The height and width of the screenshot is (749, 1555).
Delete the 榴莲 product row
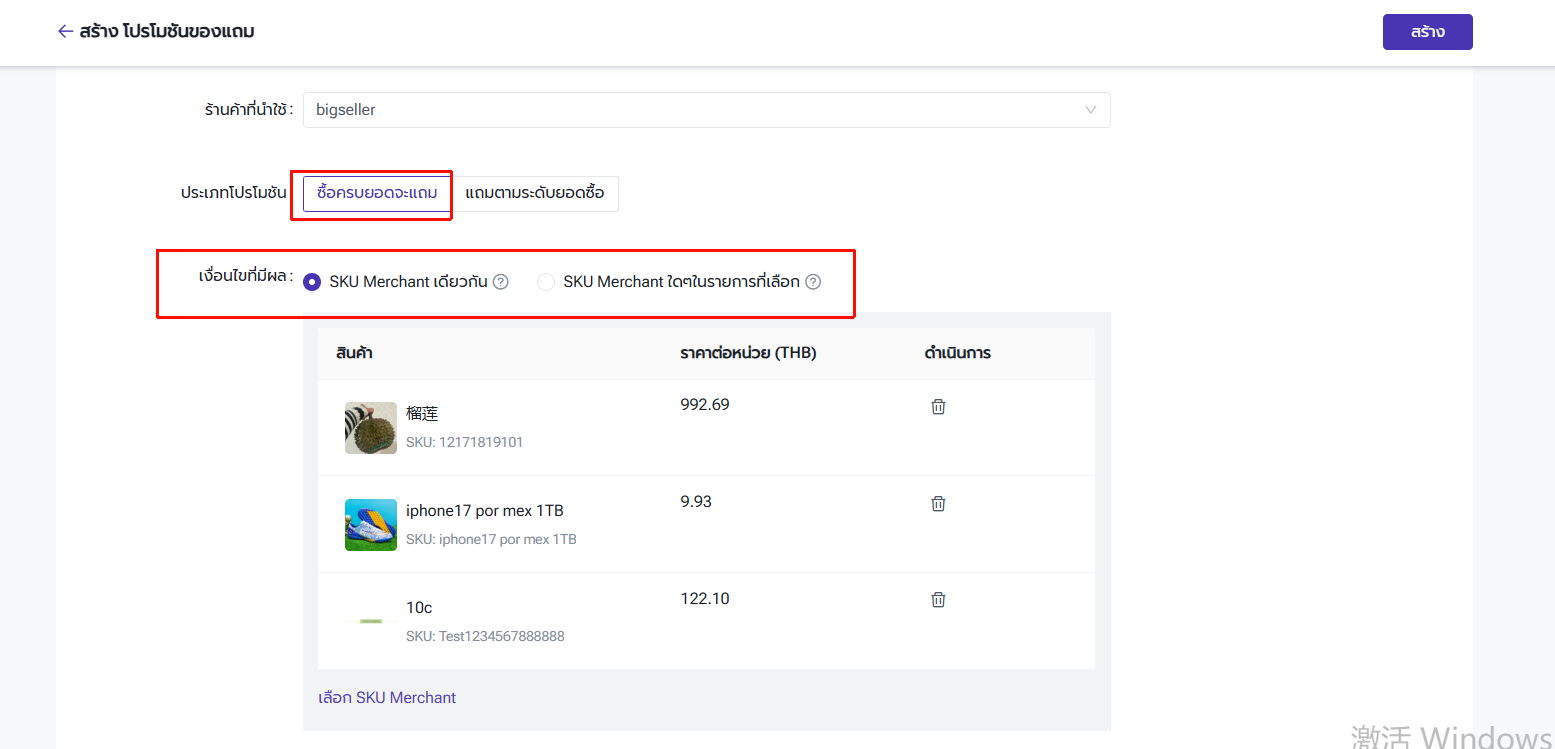coord(938,407)
